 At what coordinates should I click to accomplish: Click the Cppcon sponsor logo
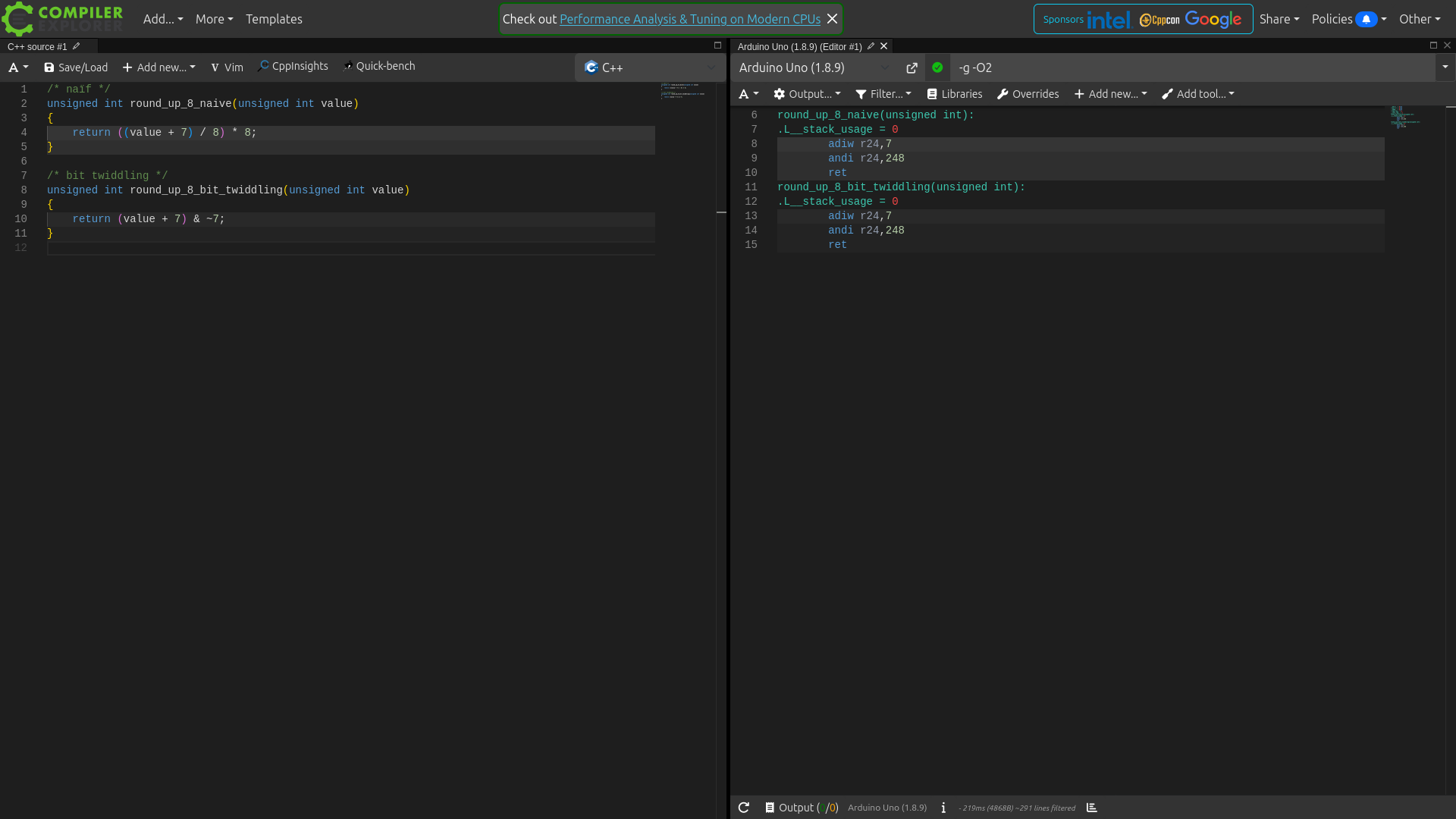[1159, 20]
